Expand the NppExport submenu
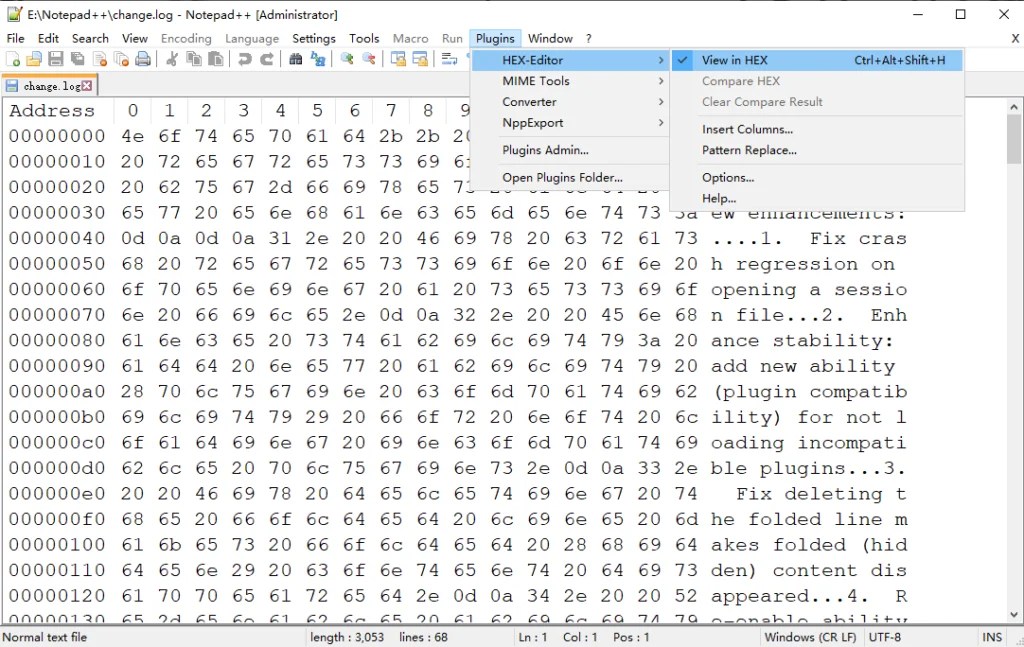This screenshot has height=647, width=1024. tap(569, 123)
